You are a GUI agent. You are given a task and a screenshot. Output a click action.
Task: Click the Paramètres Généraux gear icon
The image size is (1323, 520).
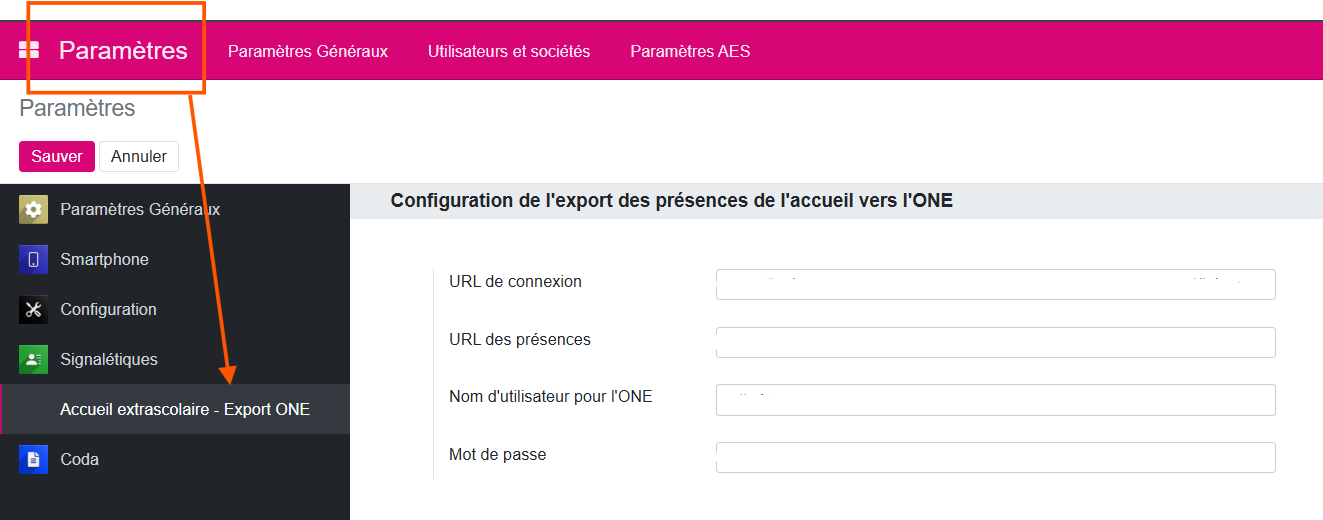point(33,210)
